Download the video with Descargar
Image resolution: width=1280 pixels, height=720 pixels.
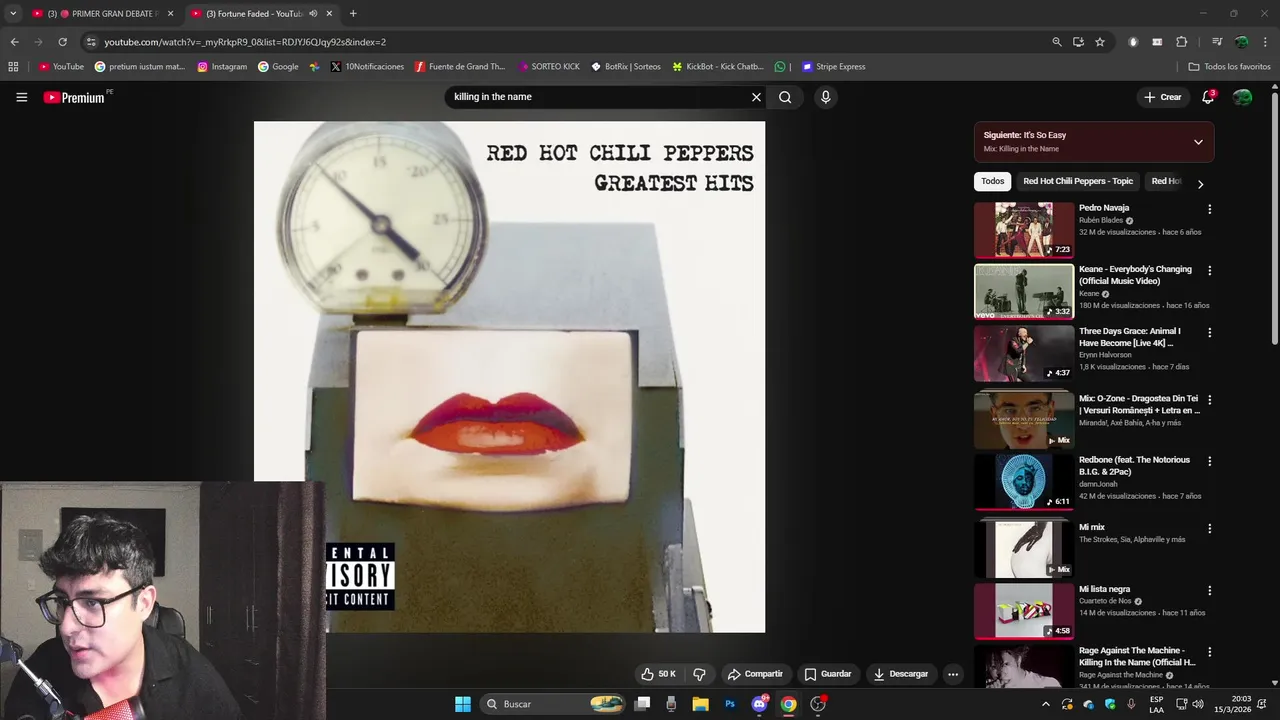coord(900,674)
